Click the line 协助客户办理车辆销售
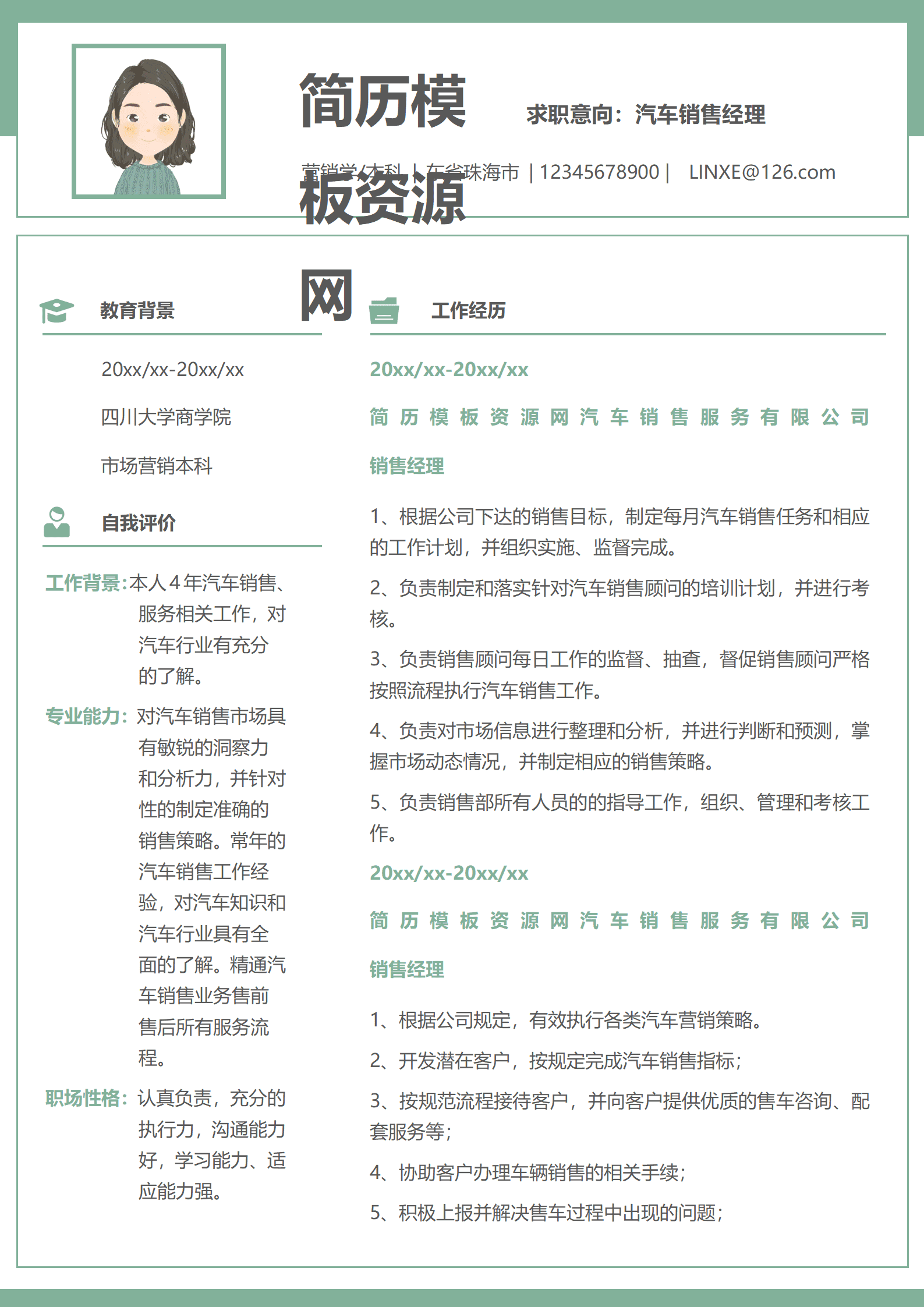 coord(529,1172)
